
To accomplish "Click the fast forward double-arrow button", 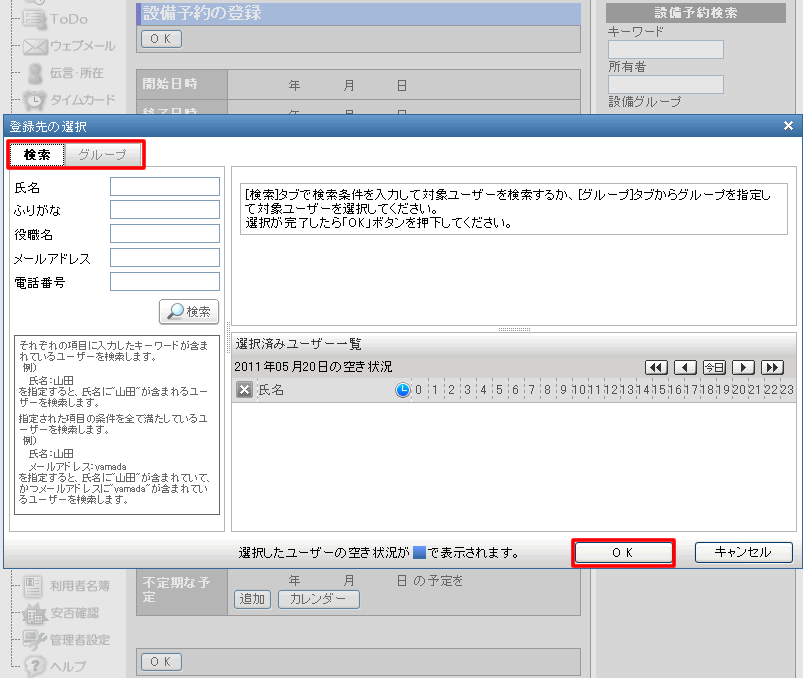I will (772, 367).
